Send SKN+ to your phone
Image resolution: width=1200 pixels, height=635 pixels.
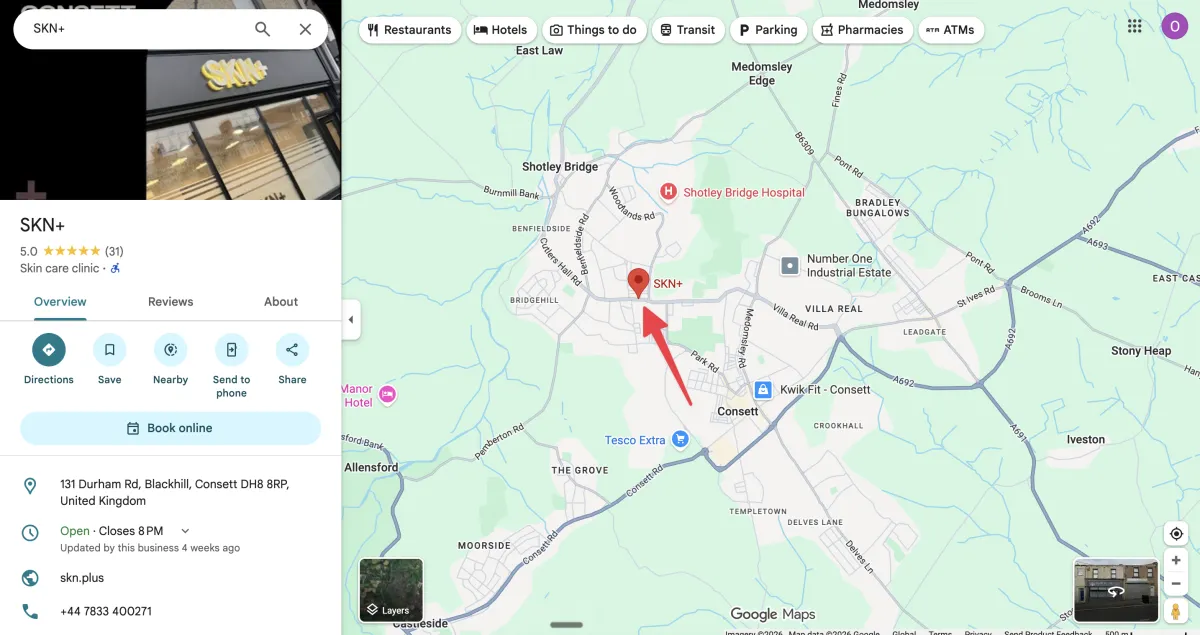231,350
